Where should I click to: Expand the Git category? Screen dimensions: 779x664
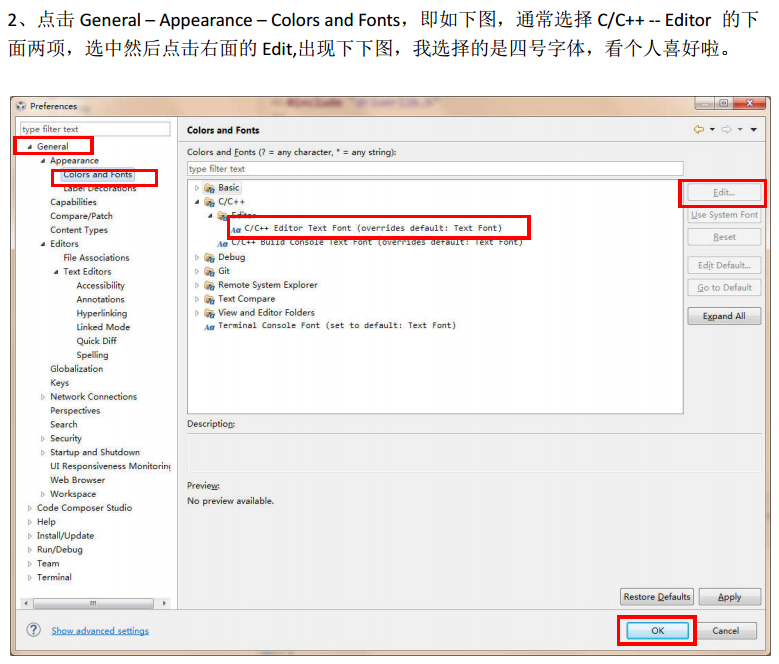(x=197, y=271)
